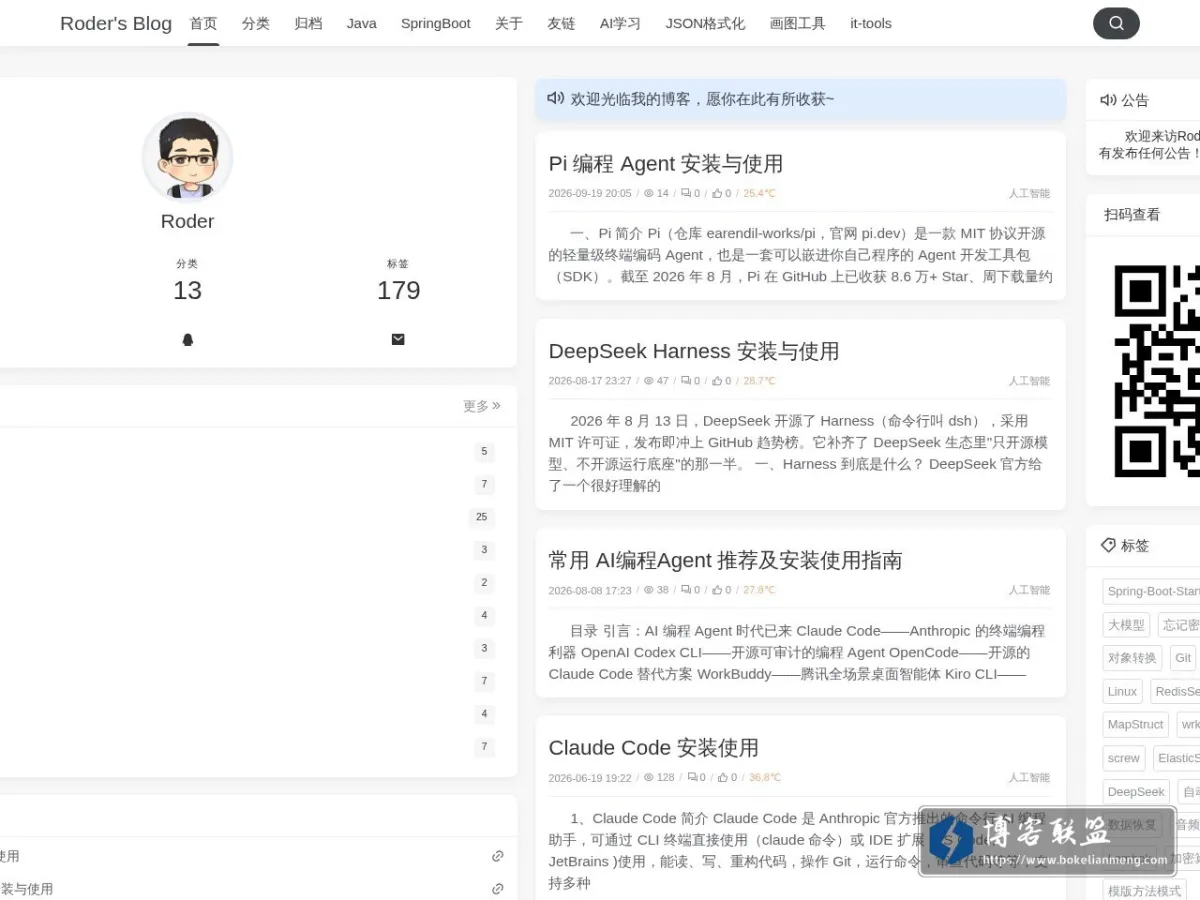Click the QQ penguin icon under Roder
The width and height of the screenshot is (1200, 900).
(187, 340)
